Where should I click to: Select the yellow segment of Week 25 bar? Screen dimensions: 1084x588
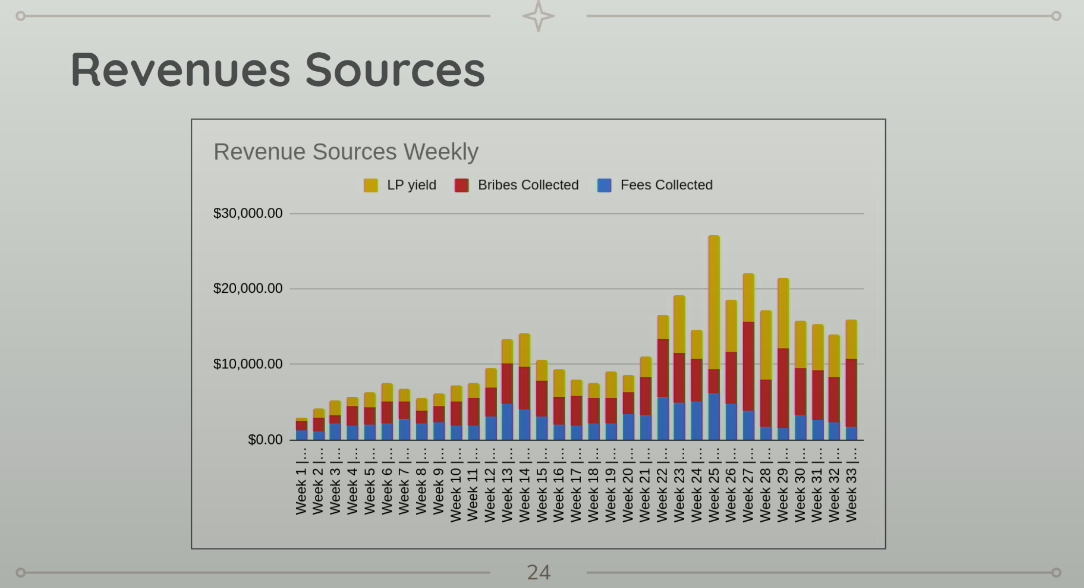(714, 302)
